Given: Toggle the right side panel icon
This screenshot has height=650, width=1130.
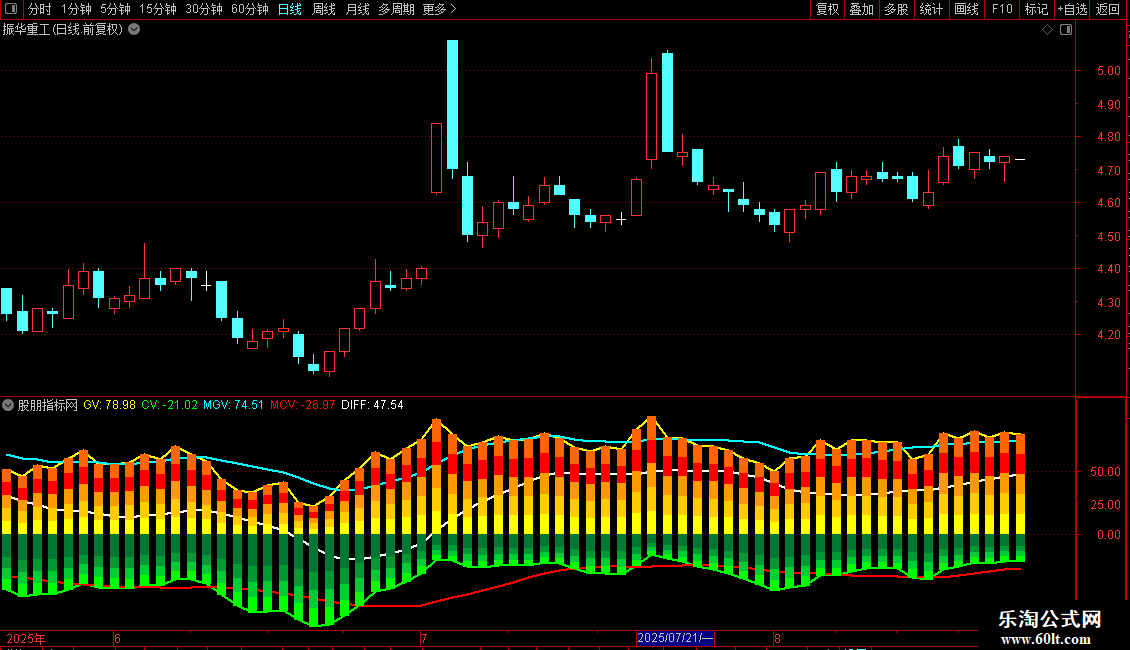Looking at the screenshot, I should tap(1066, 30).
